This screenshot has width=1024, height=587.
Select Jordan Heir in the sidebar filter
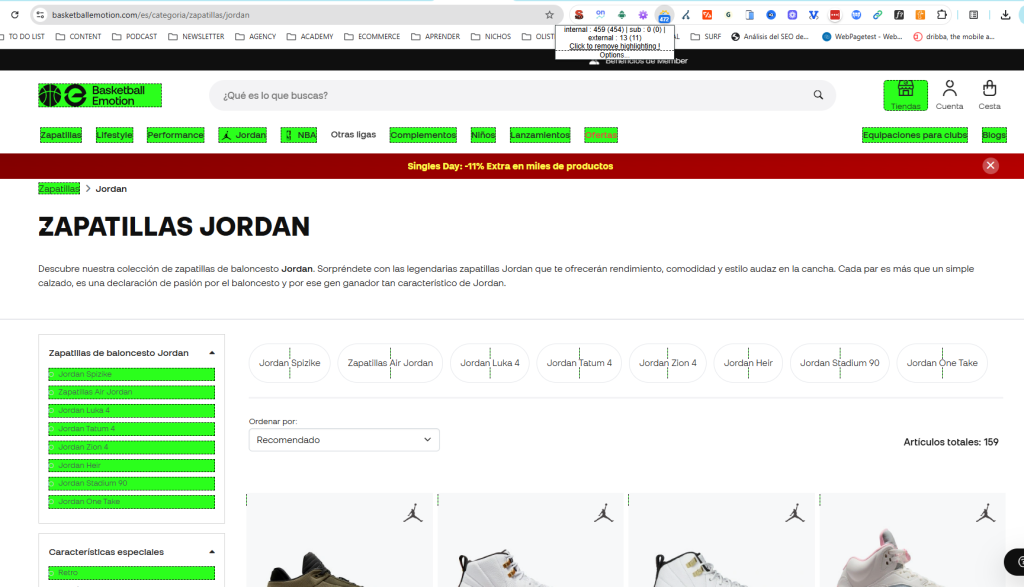point(132,465)
